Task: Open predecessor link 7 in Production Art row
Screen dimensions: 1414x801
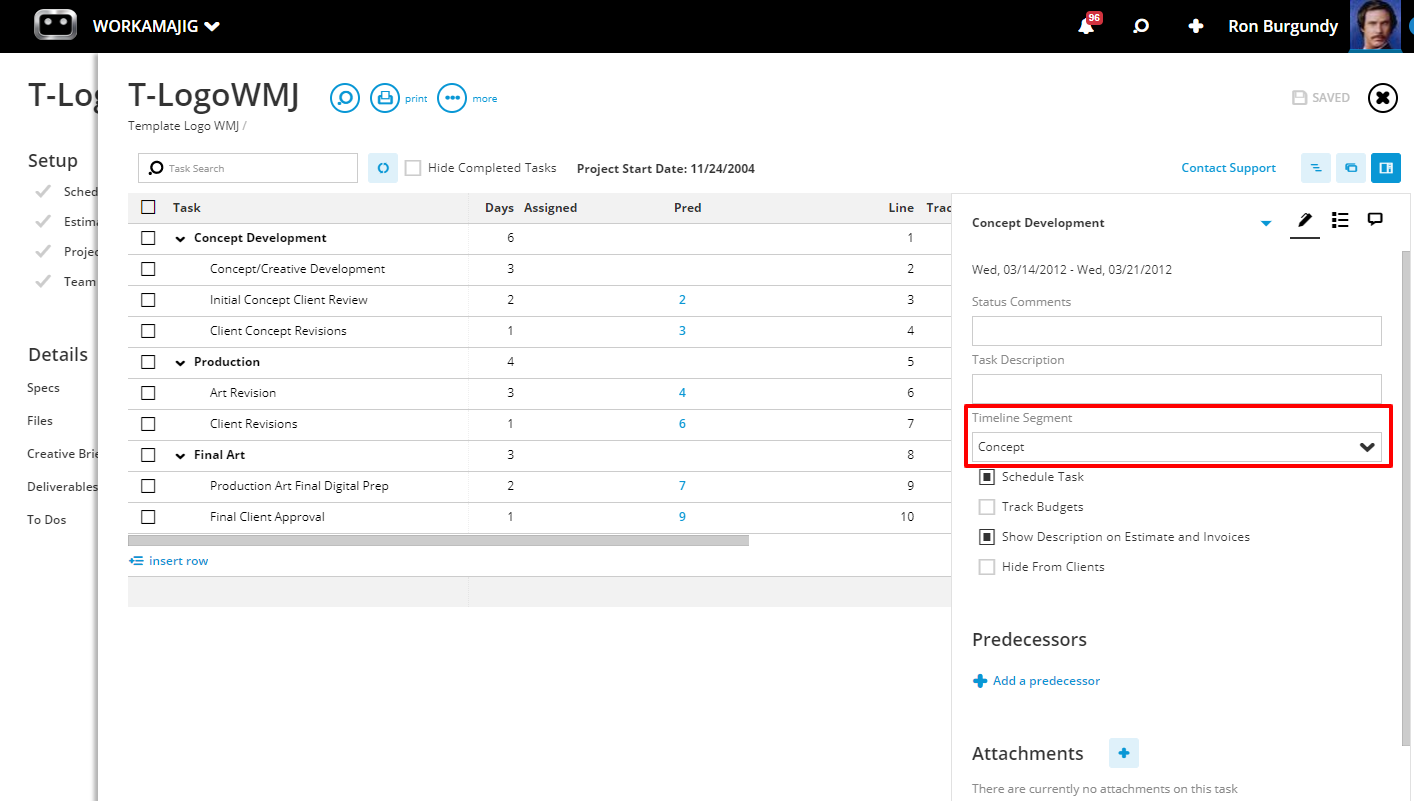Action: click(x=682, y=486)
